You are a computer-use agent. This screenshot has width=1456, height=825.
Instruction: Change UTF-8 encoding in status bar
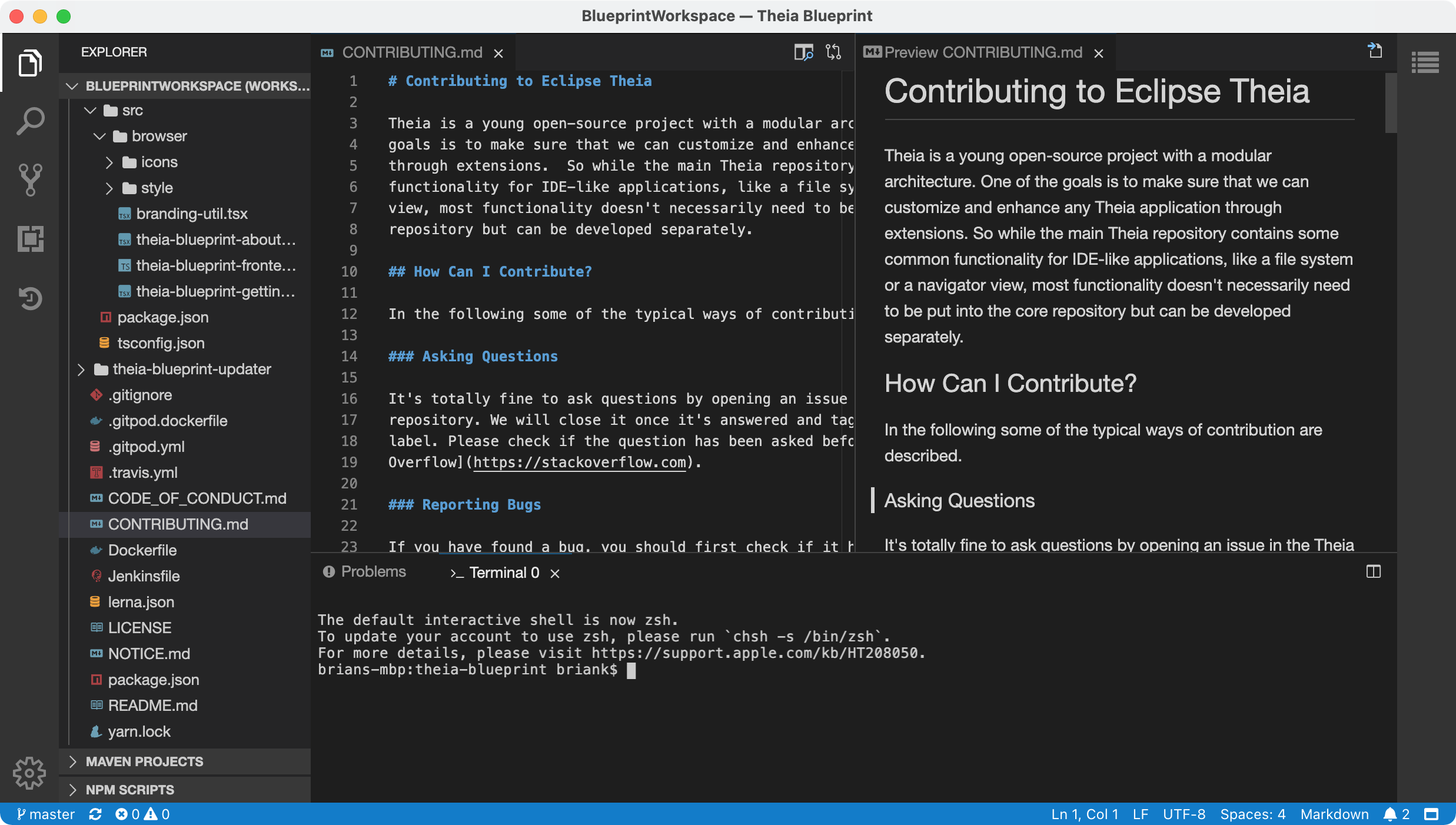(x=1184, y=814)
